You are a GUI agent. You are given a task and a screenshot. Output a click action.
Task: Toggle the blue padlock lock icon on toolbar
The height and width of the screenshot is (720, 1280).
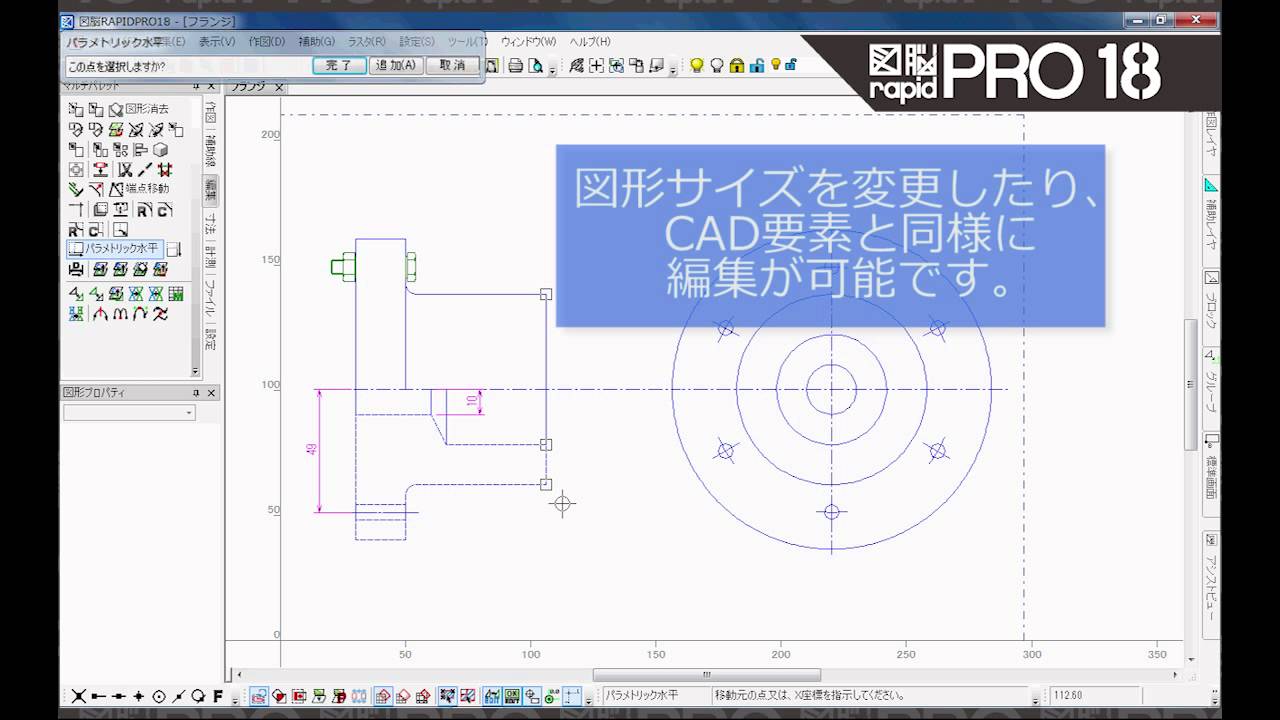(758, 65)
